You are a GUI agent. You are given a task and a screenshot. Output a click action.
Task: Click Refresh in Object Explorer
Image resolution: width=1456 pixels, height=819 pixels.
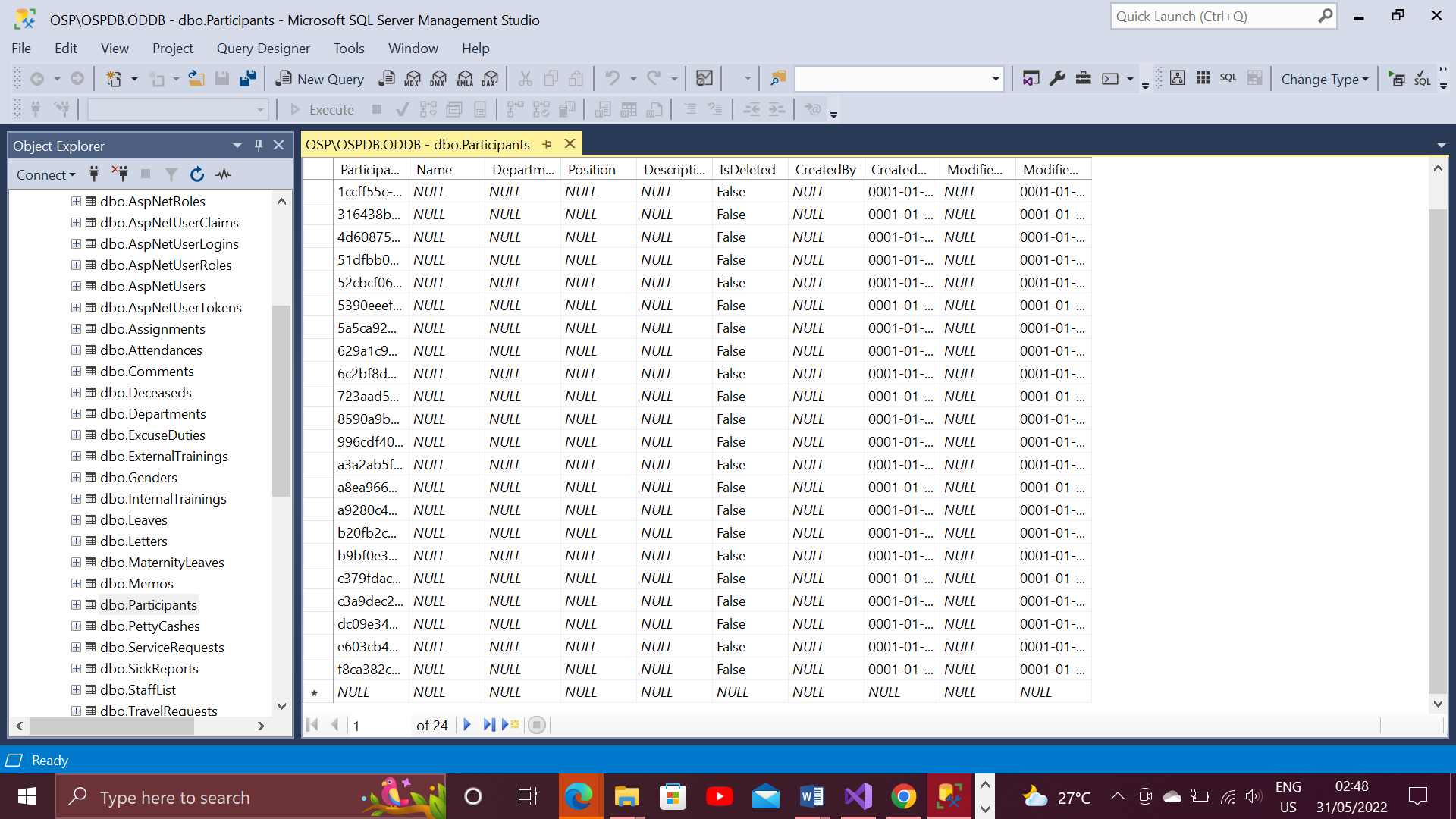[x=197, y=174]
